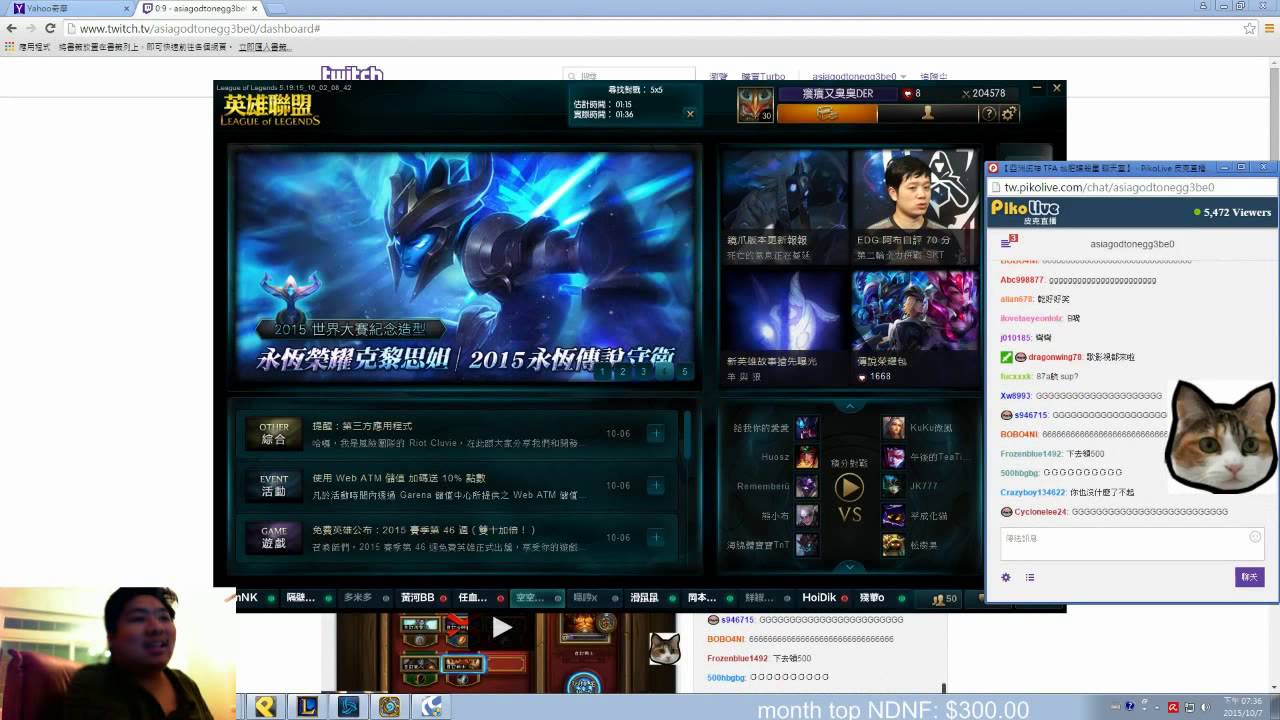Select banner page 3 indicator
Screen dimensions: 1280x720
(643, 371)
